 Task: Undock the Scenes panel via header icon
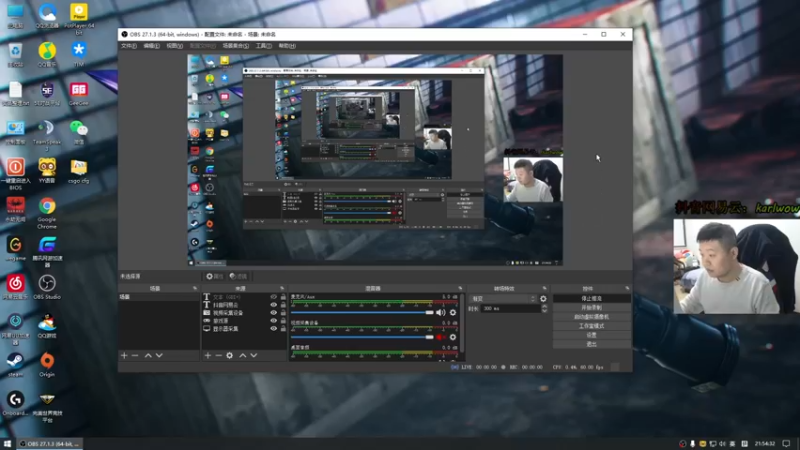pos(195,288)
